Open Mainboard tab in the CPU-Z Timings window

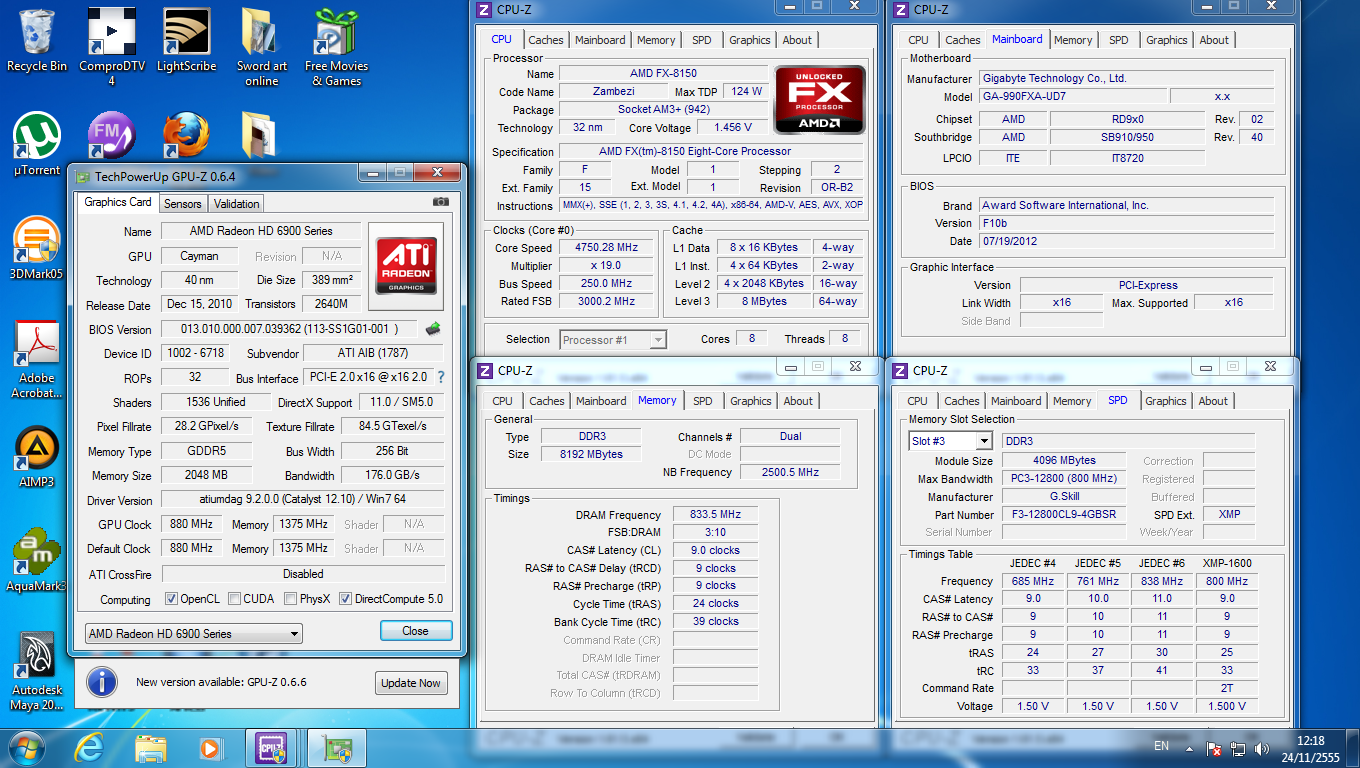601,401
